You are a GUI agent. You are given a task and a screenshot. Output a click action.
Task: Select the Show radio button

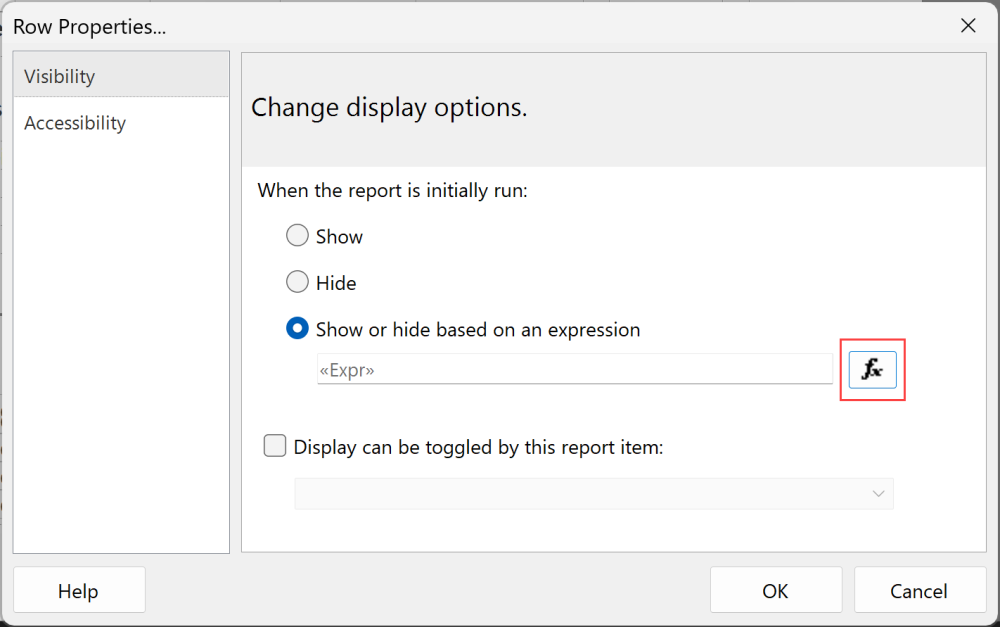pyautogui.click(x=297, y=235)
